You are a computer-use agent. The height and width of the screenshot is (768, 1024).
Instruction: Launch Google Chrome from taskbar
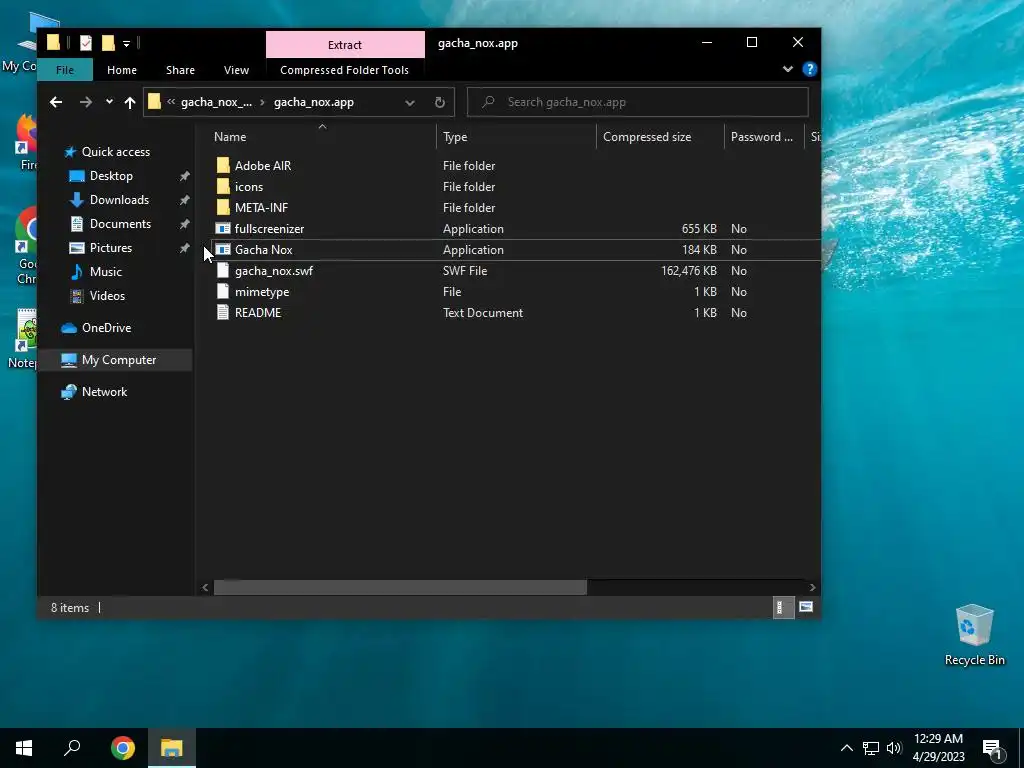123,748
